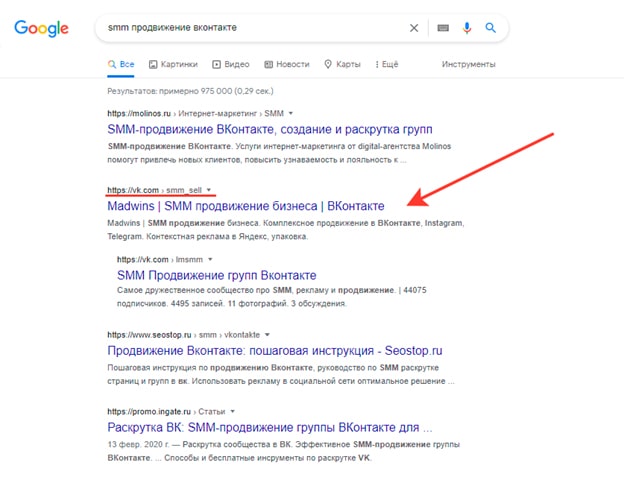Screen dimensions: 624x477
Task: Expand the dropdown arrow next to vk.com lmsmm
Action: point(210,259)
